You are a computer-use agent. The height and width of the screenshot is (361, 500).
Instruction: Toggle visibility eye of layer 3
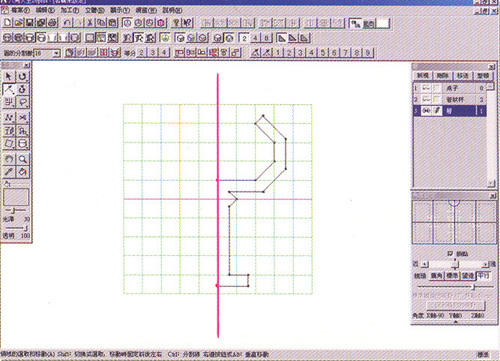426,111
